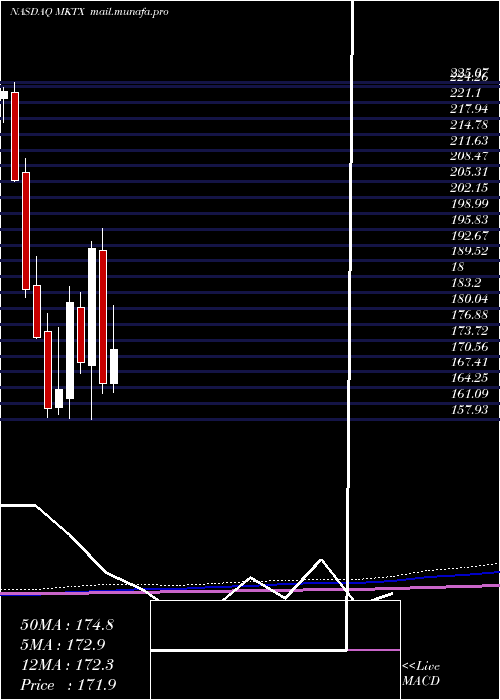This screenshot has height=700, width=500.
Task: Select the 180.04 price level label
Action: [470, 299]
